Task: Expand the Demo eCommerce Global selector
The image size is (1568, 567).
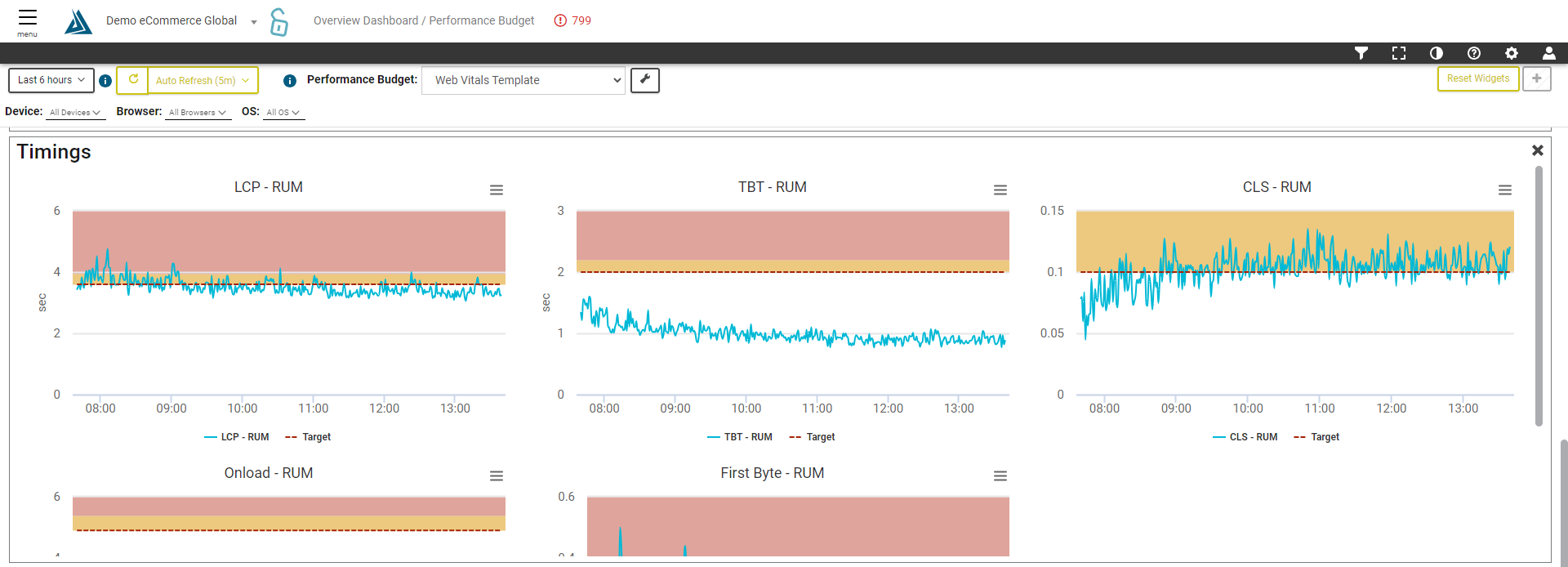Action: click(254, 22)
